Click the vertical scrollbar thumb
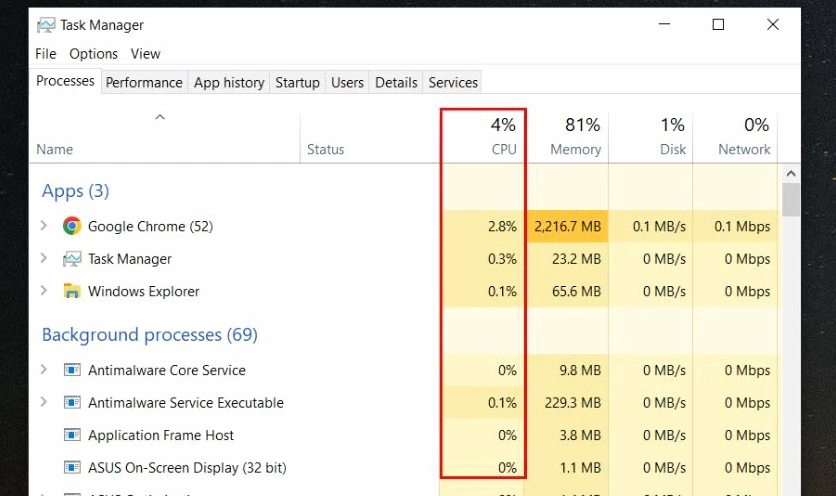 click(x=791, y=198)
